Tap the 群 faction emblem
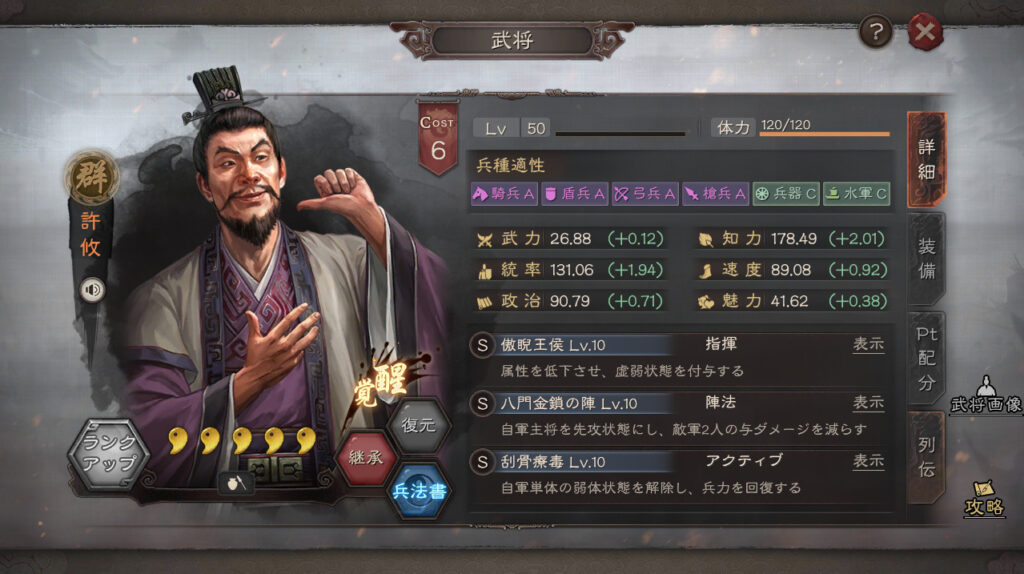Image resolution: width=1024 pixels, height=574 pixels. [91, 177]
